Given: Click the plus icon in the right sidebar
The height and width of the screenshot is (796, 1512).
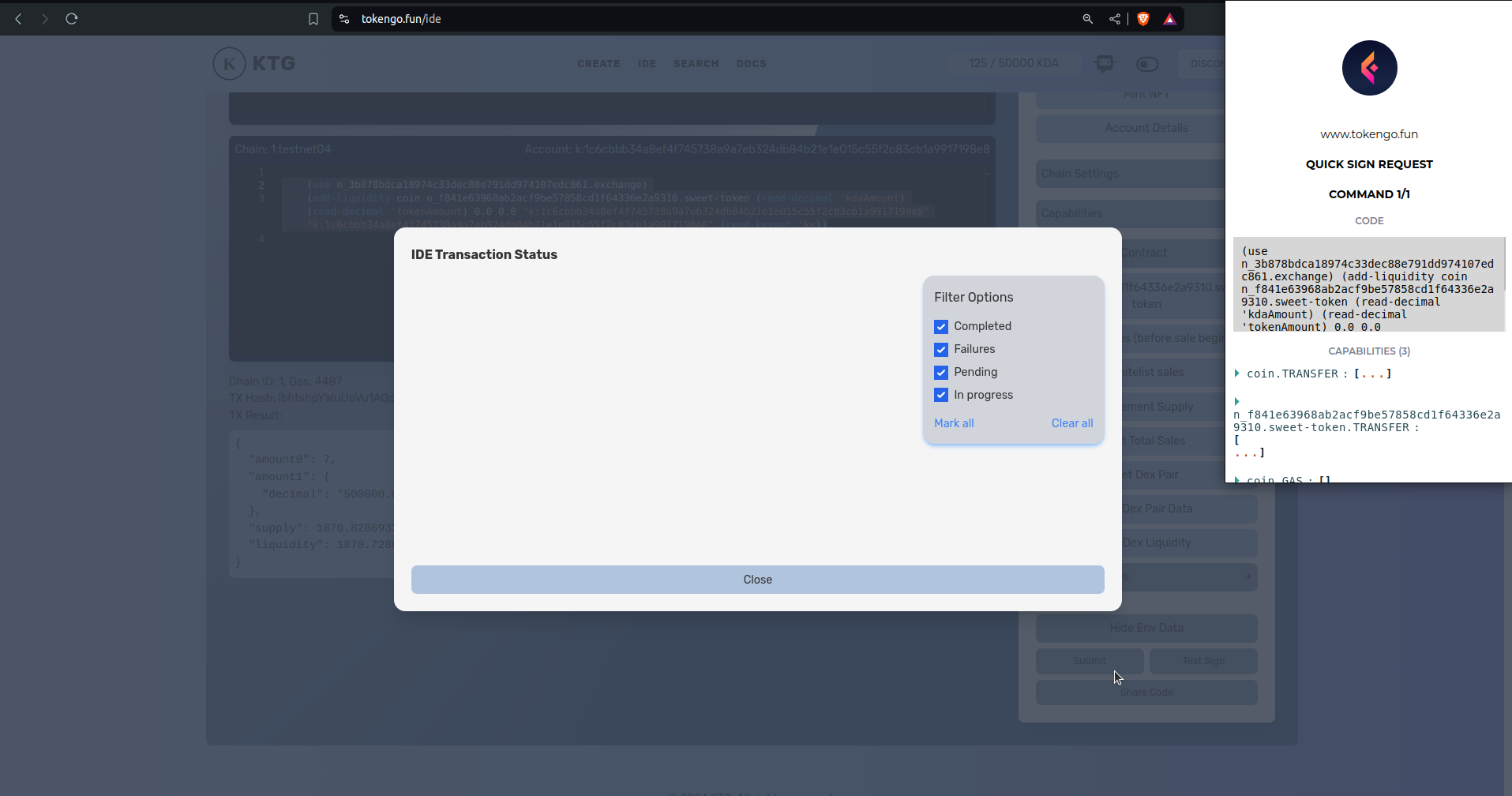Looking at the screenshot, I should 1248,576.
